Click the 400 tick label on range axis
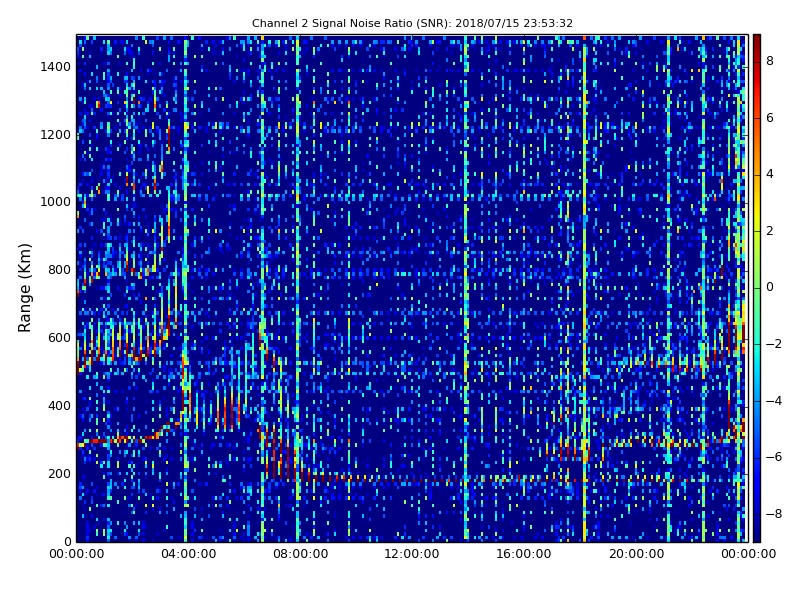800x600 pixels. click(x=59, y=406)
